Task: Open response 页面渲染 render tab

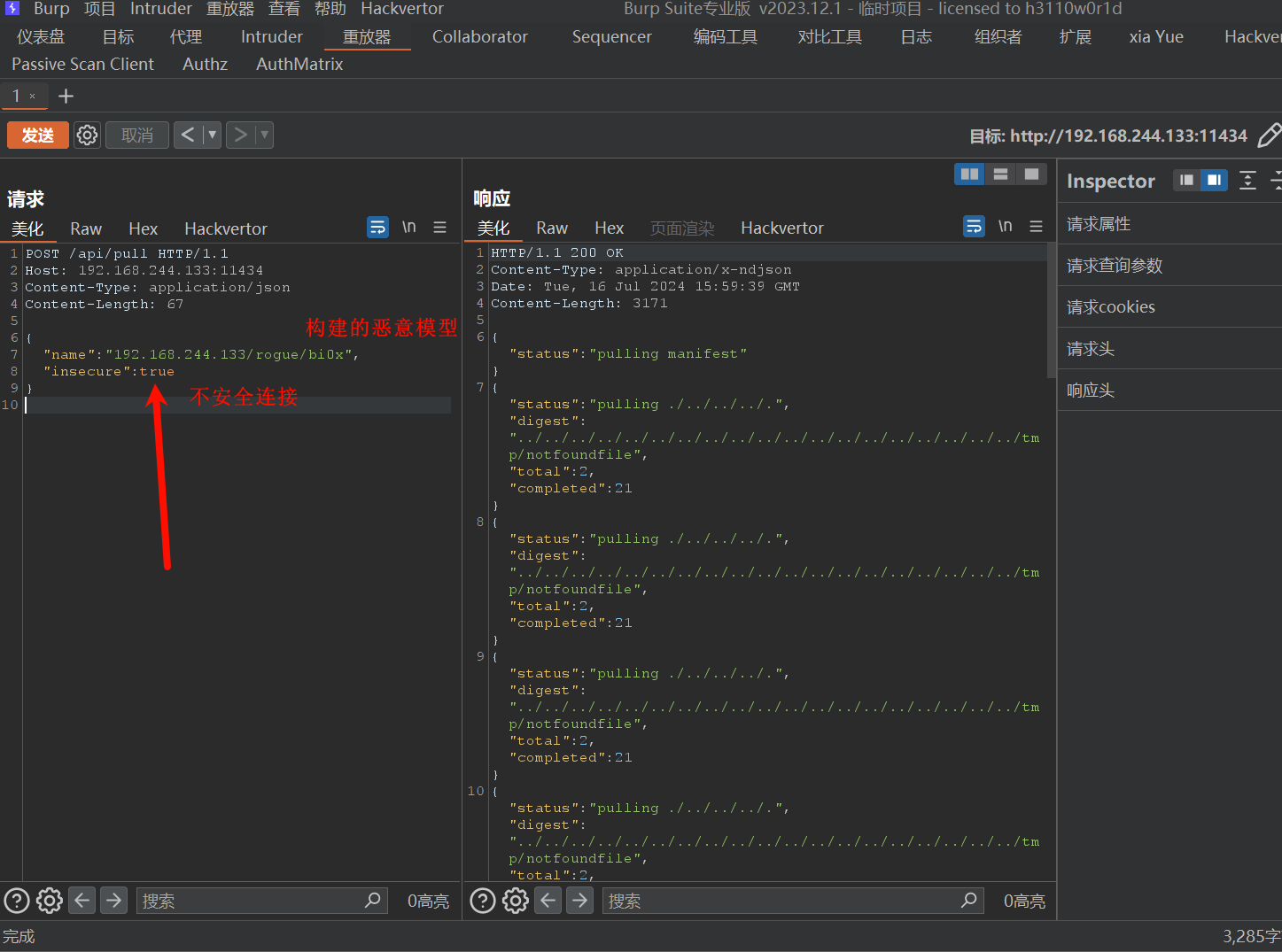Action: [x=682, y=228]
